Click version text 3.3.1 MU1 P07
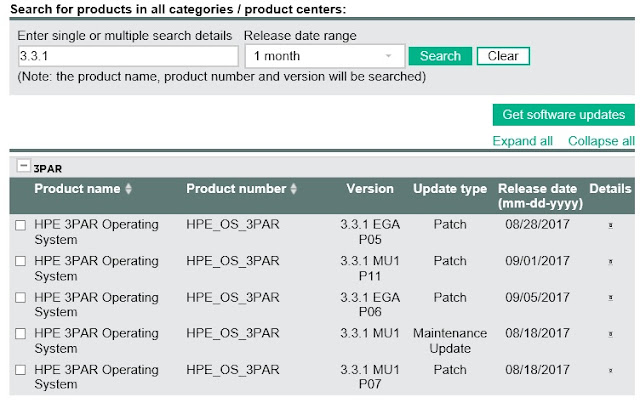The width and height of the screenshot is (640, 403). [370, 376]
